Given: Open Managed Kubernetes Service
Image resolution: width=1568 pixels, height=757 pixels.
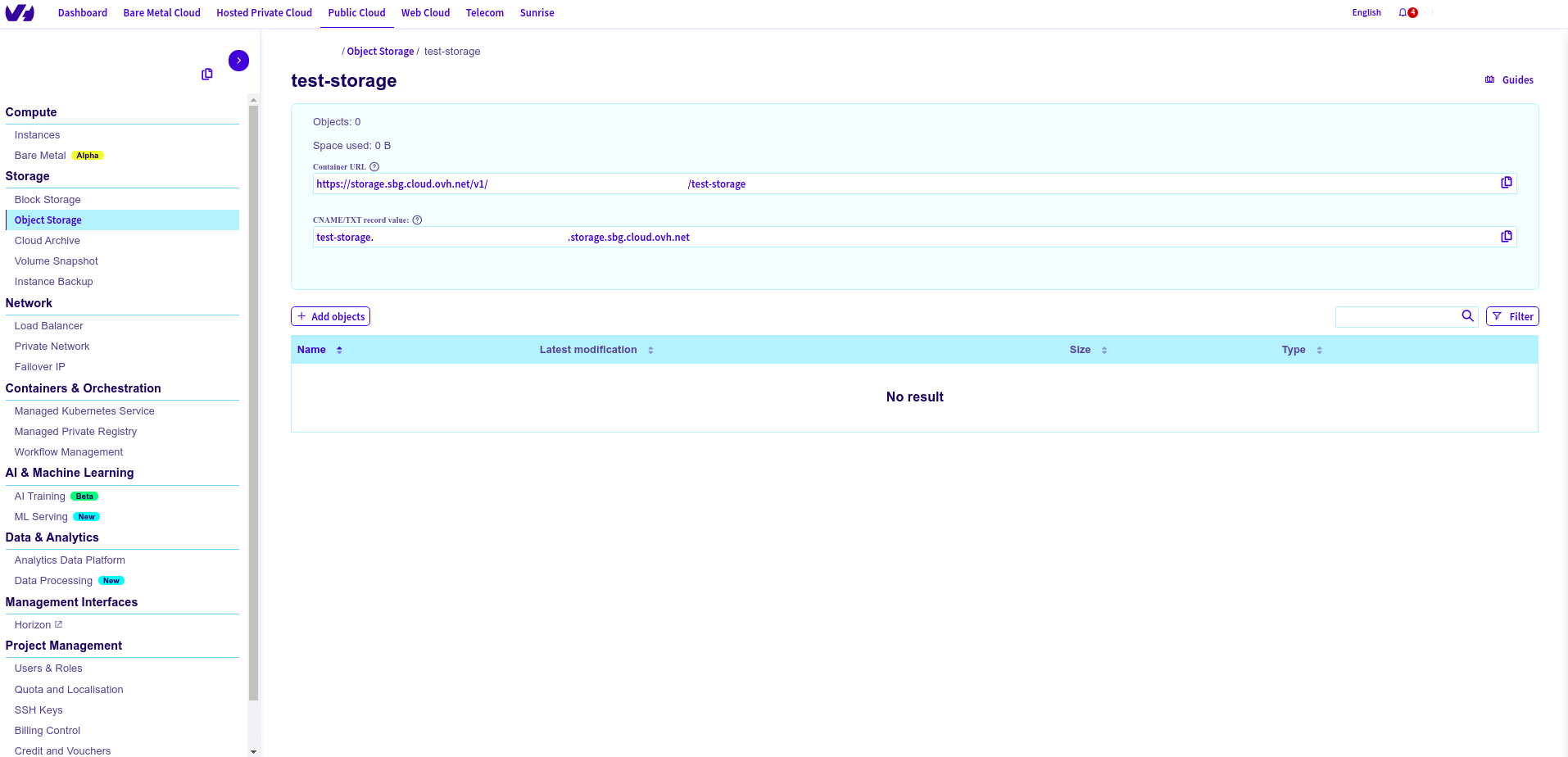Looking at the screenshot, I should tap(84, 411).
